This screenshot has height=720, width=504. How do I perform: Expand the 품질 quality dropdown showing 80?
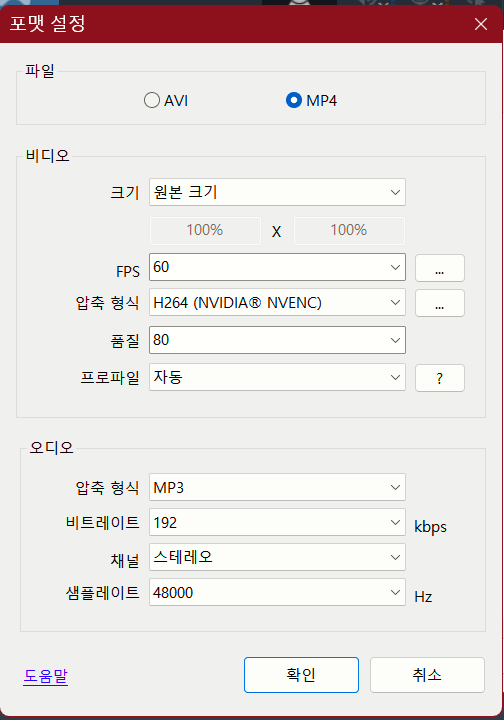pos(277,340)
